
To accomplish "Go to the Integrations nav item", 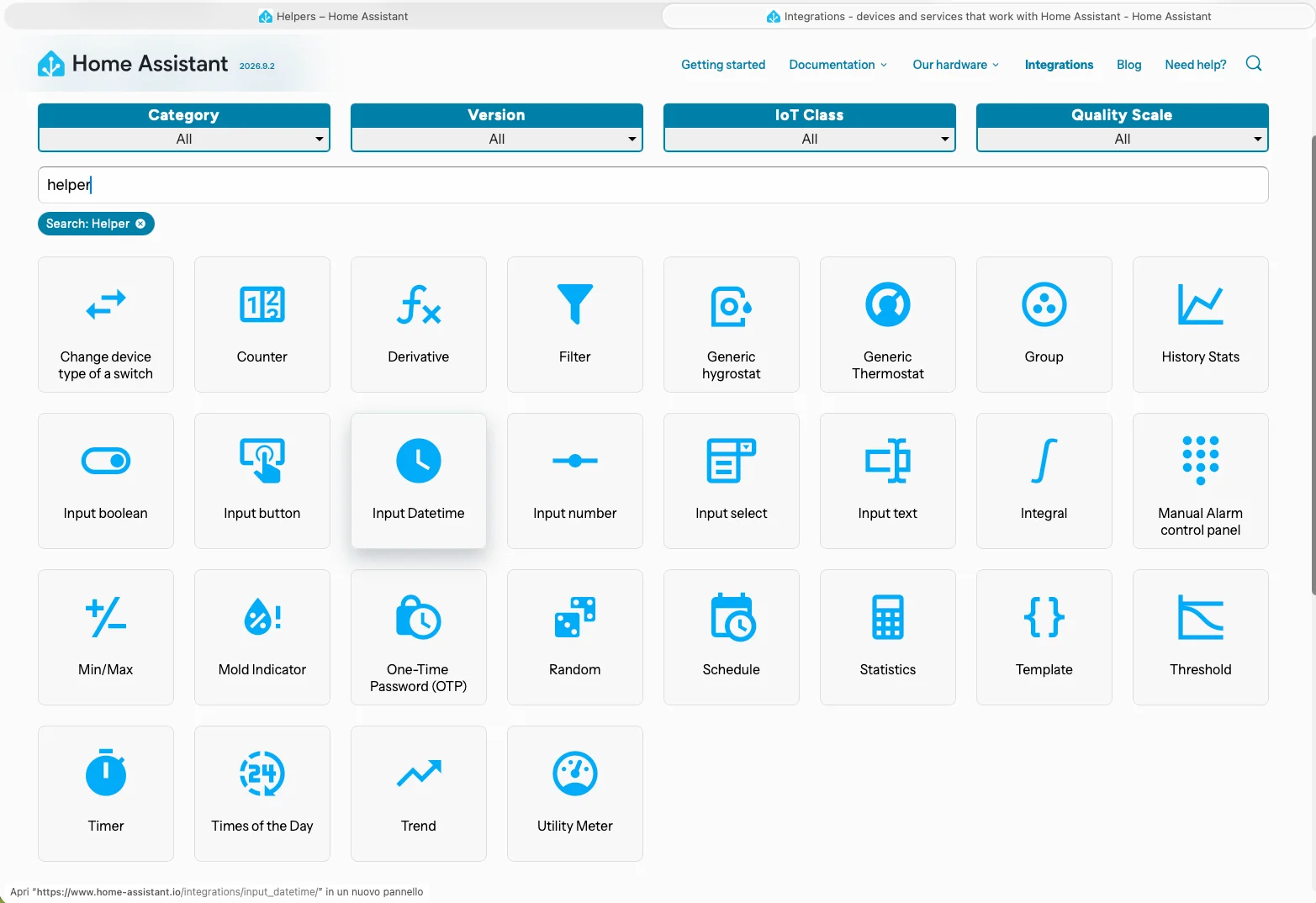I will [x=1059, y=65].
